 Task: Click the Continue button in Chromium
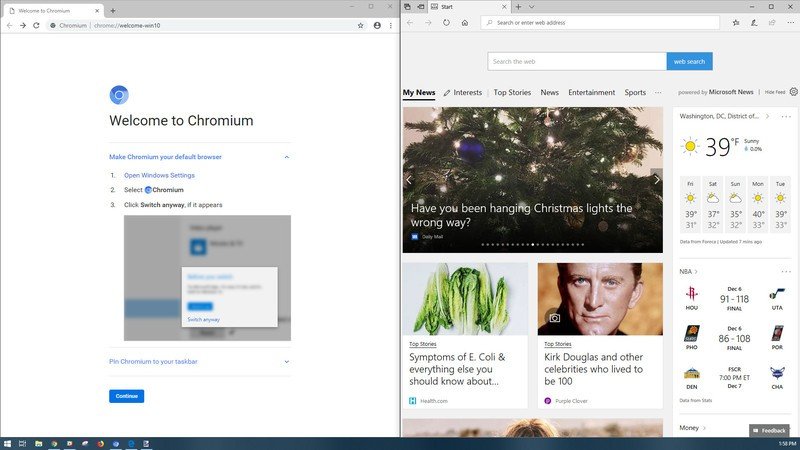pyautogui.click(x=127, y=396)
